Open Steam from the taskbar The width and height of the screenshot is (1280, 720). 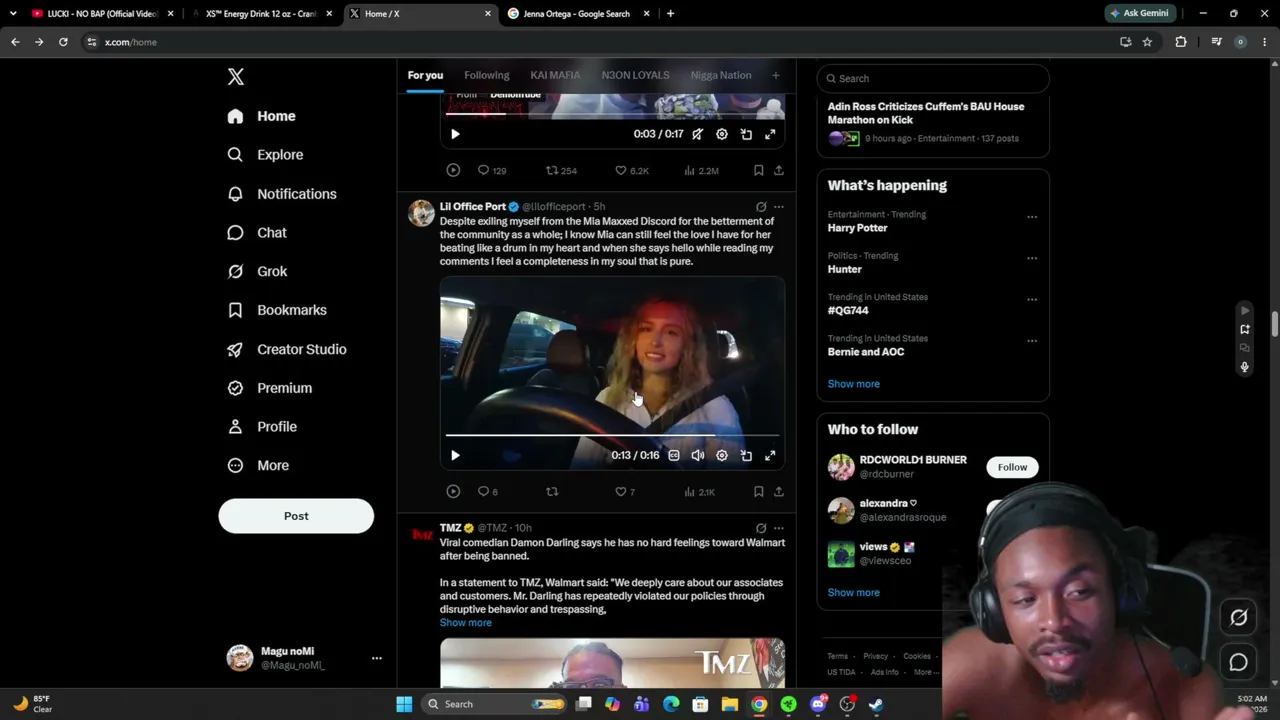pos(876,704)
